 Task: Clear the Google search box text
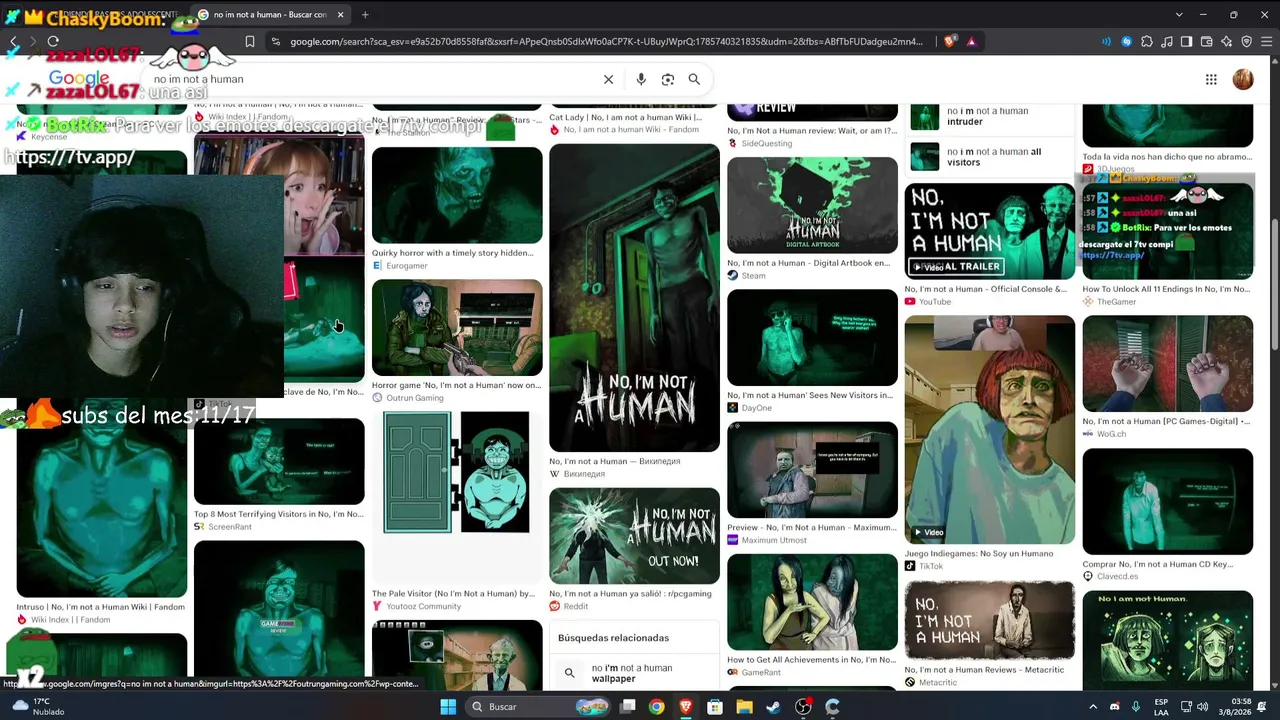coord(608,79)
